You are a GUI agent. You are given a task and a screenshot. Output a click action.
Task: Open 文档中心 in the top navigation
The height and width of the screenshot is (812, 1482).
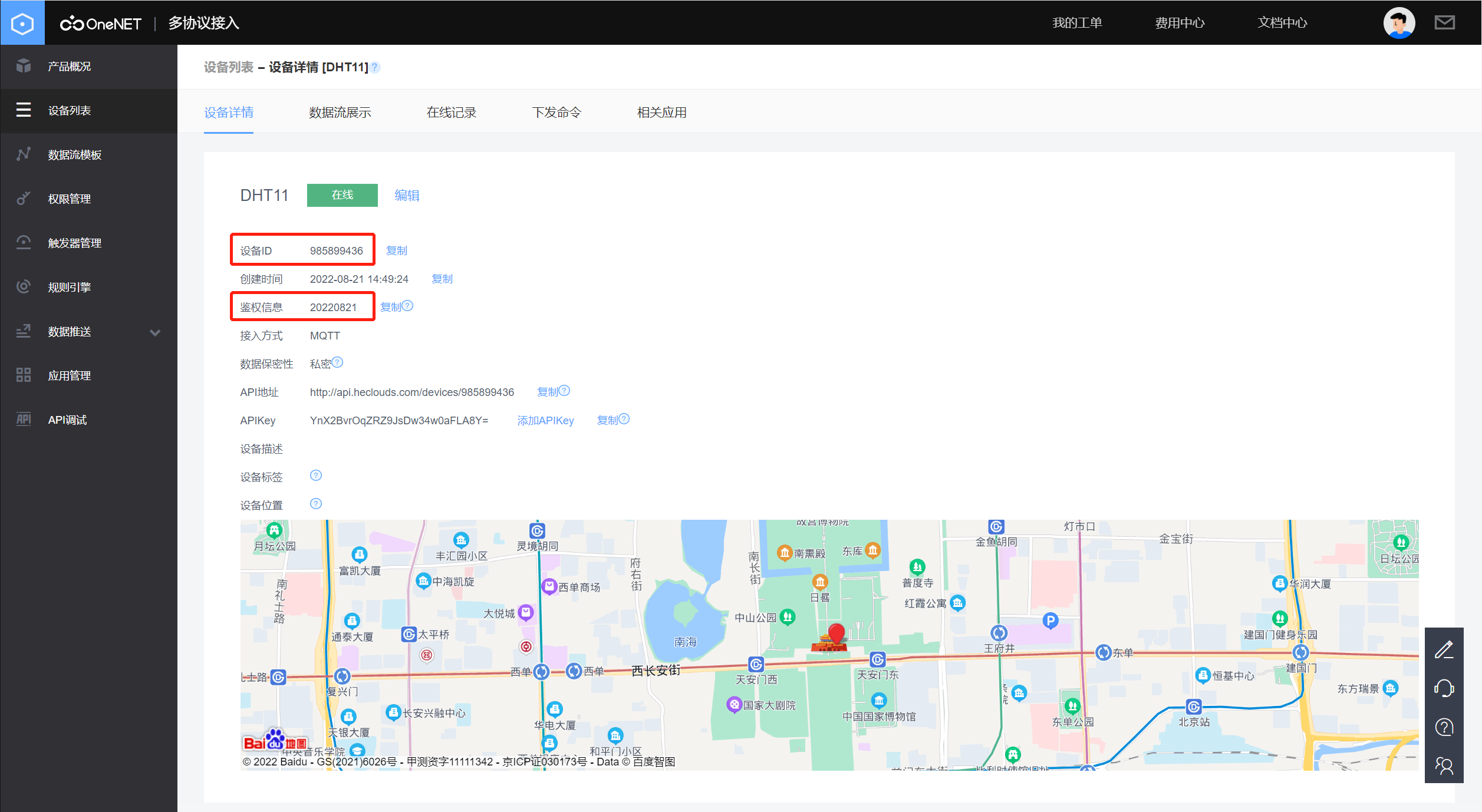(1282, 23)
